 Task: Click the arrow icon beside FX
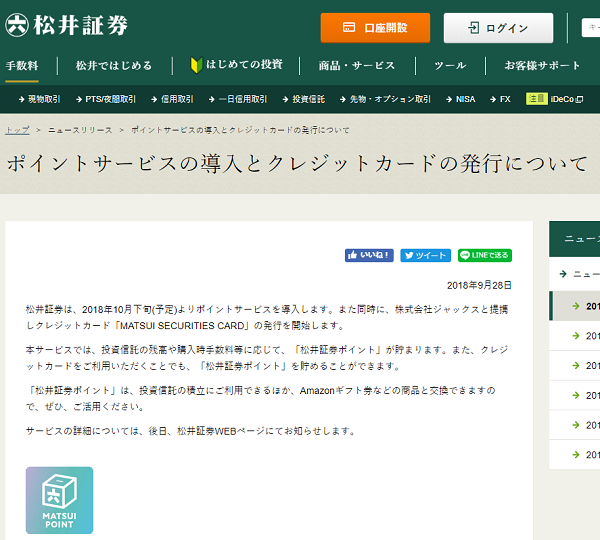point(493,100)
